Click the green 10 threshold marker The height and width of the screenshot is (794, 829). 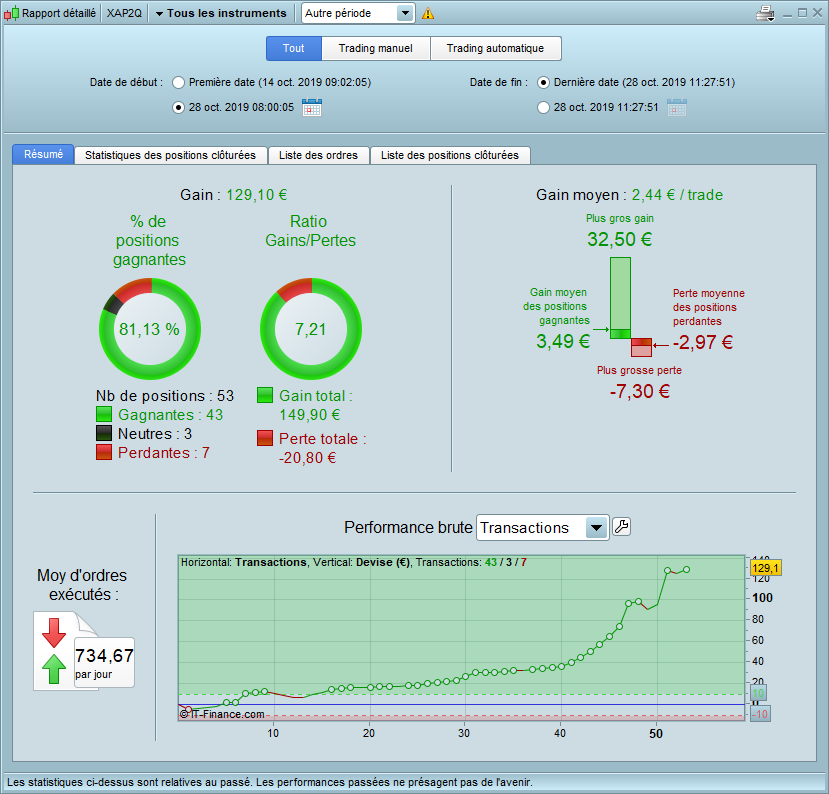758,693
